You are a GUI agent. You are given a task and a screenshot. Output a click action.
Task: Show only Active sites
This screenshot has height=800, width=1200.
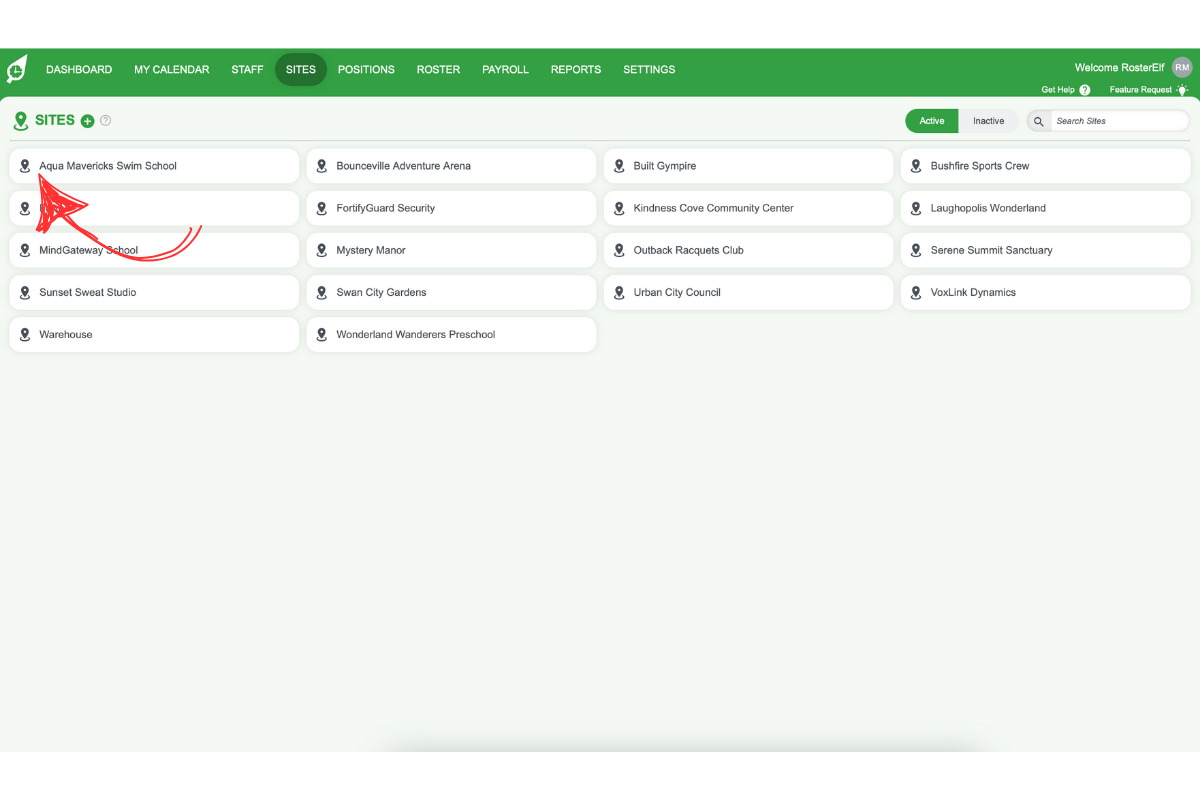[x=931, y=120]
